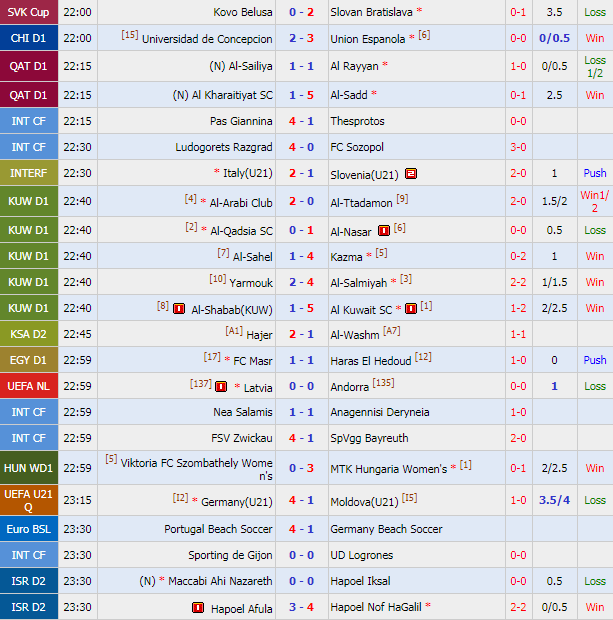
Task: Click the red card icon before Hapoel Afula
Action: pos(198,607)
